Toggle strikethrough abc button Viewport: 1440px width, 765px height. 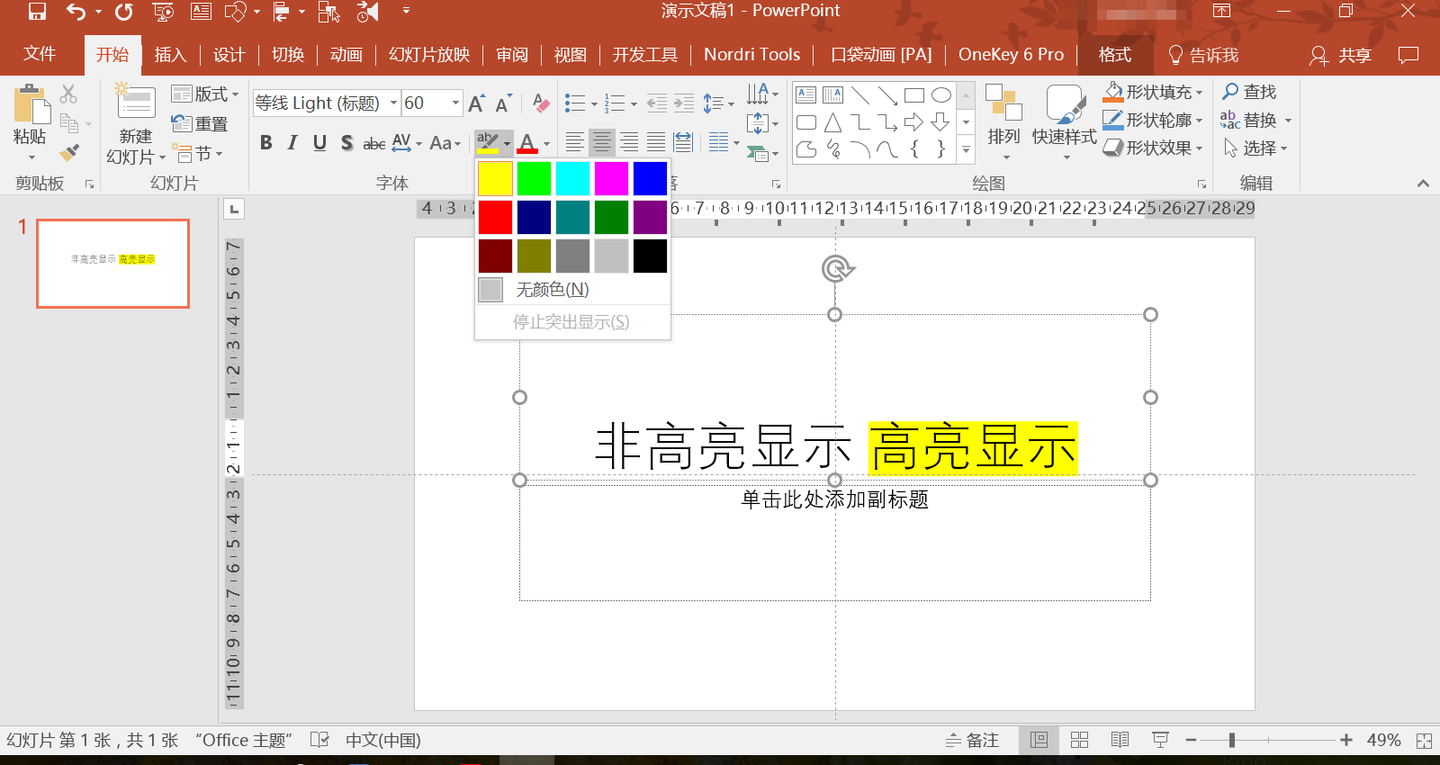(374, 143)
